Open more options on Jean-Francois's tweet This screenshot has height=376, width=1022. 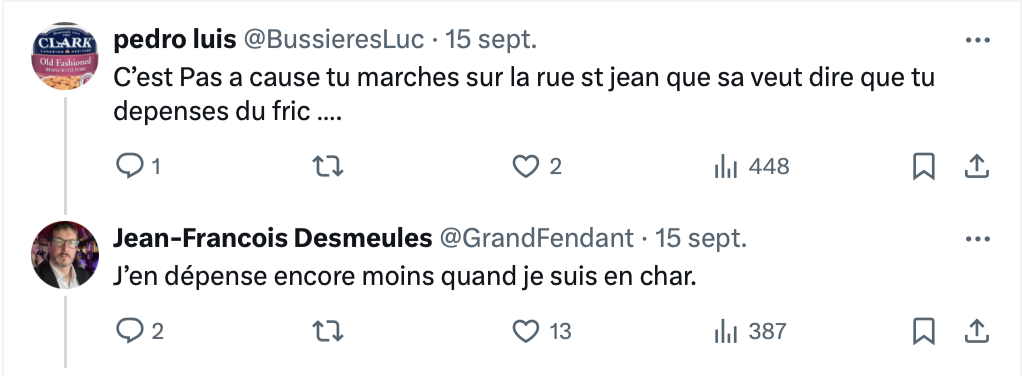(978, 239)
